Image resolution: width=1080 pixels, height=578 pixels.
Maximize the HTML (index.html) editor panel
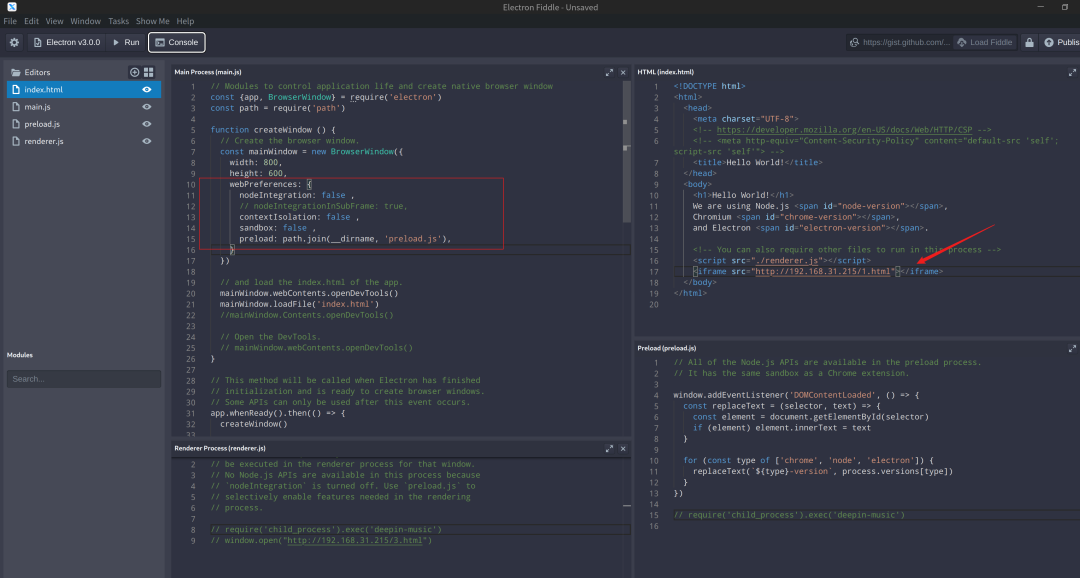click(1073, 72)
